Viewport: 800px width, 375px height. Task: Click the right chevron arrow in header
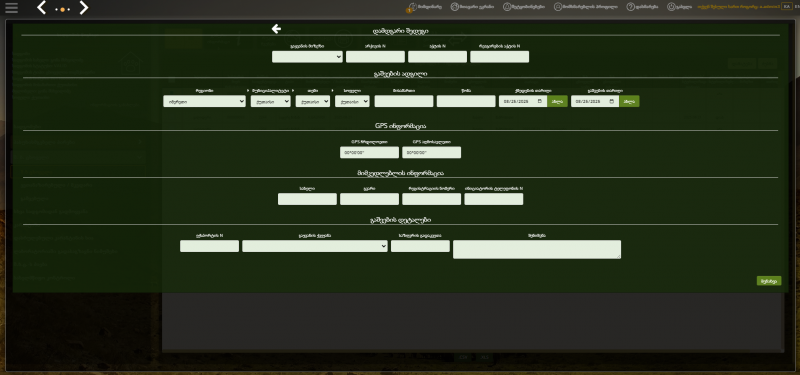coord(84,8)
